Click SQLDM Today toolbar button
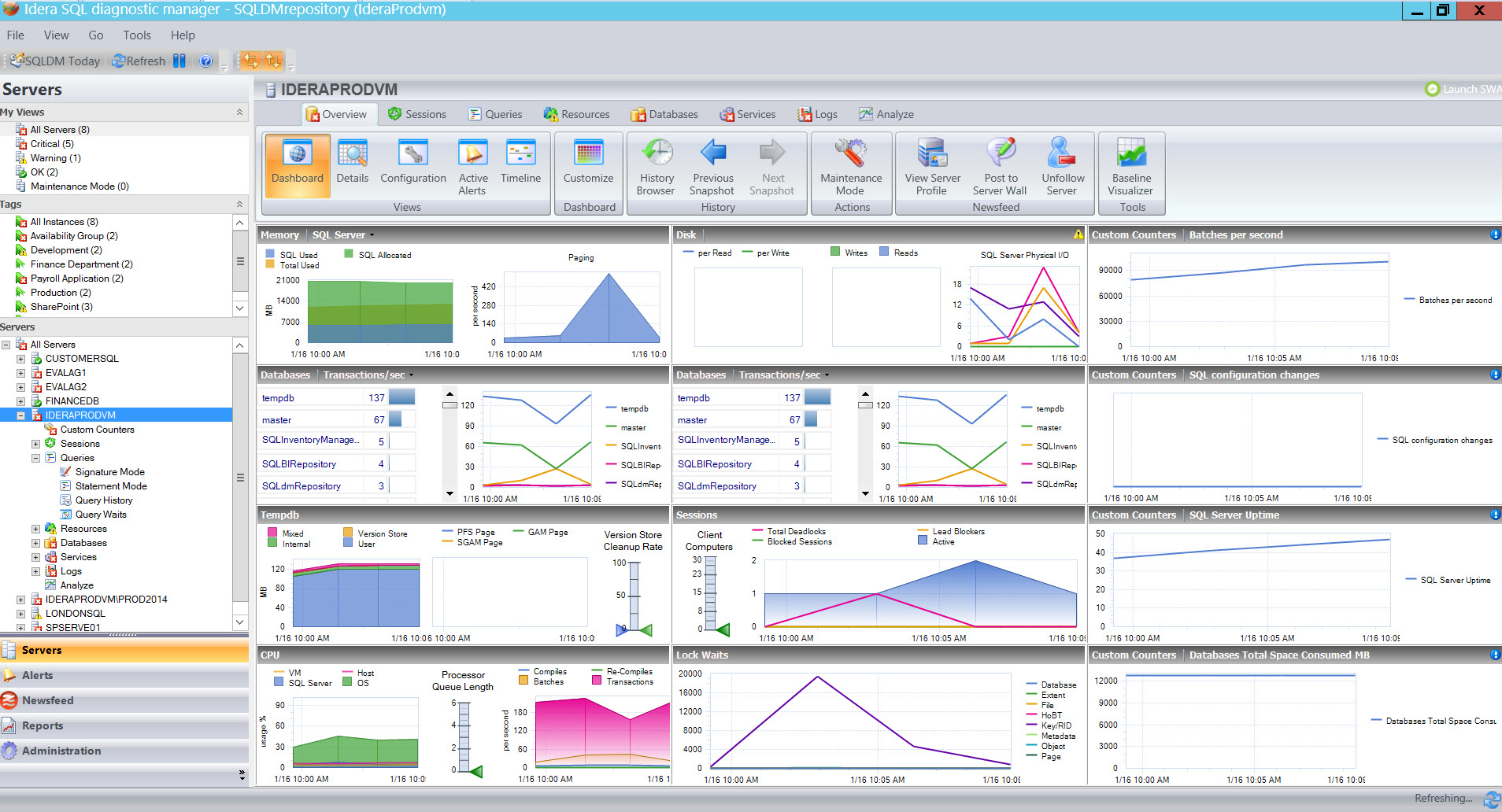The width and height of the screenshot is (1502, 812). coord(55,61)
